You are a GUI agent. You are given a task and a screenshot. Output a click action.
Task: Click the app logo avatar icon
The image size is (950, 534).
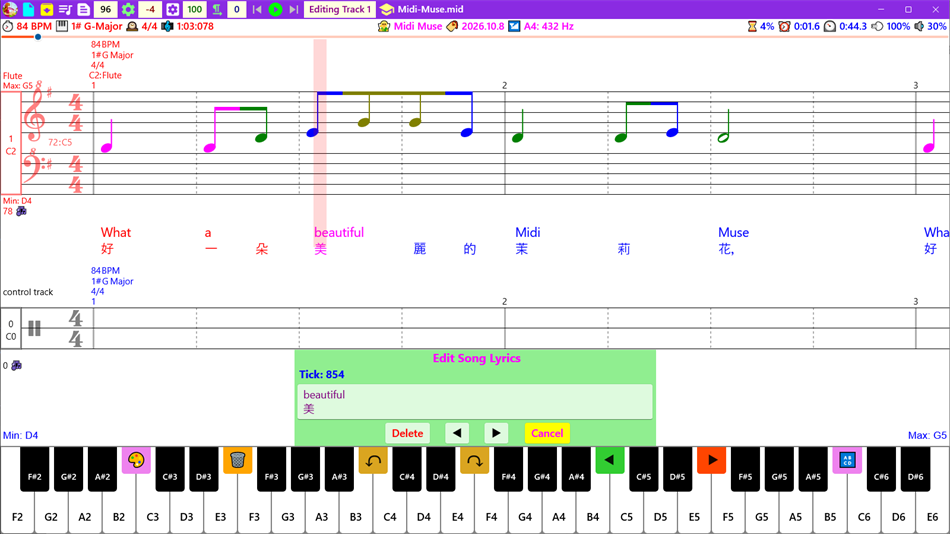tap(10, 9)
